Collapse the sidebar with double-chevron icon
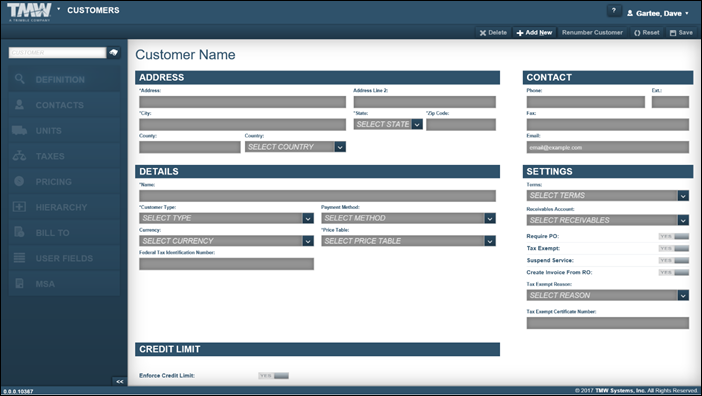This screenshot has width=702, height=396. point(120,382)
